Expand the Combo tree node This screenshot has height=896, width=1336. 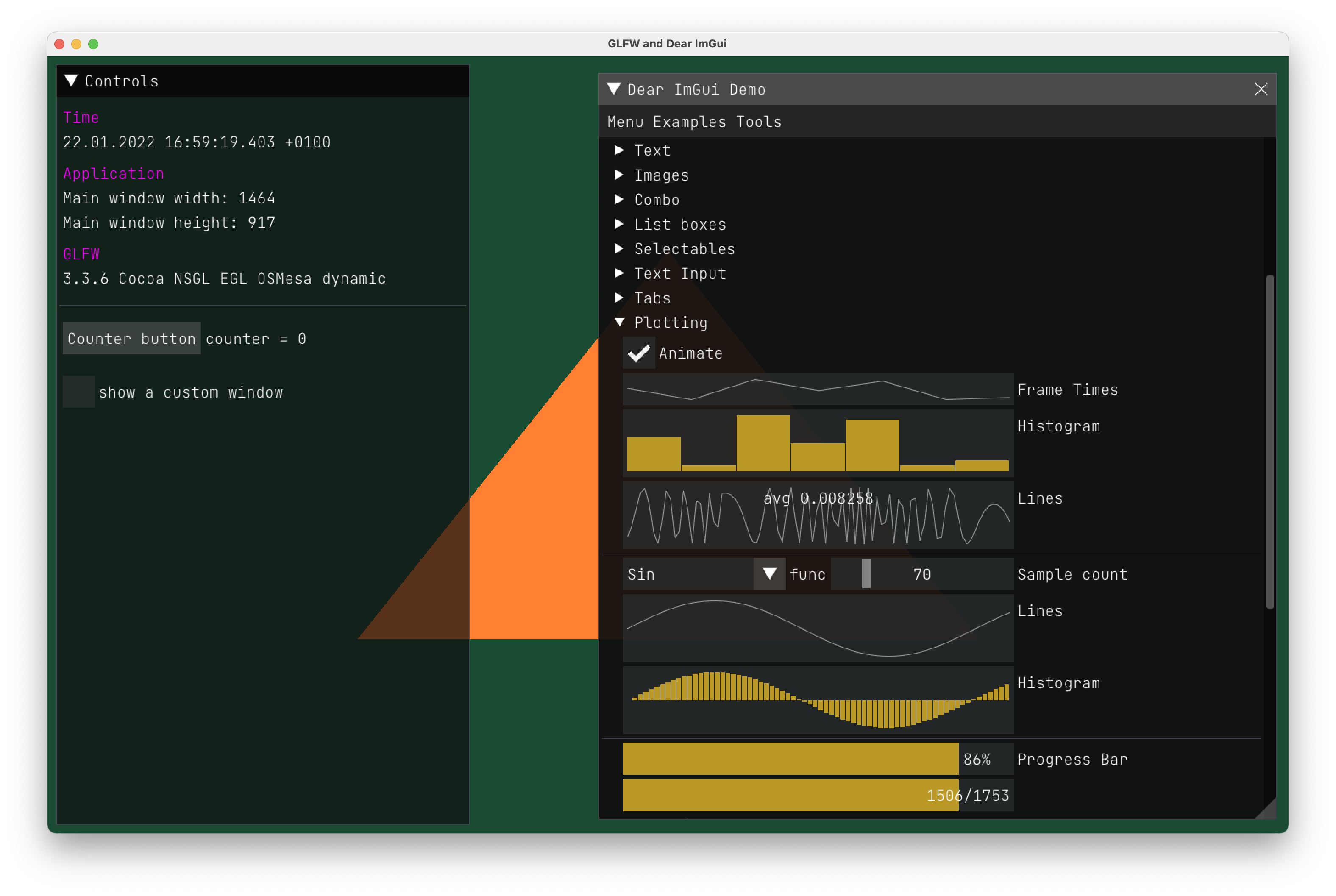(x=619, y=200)
